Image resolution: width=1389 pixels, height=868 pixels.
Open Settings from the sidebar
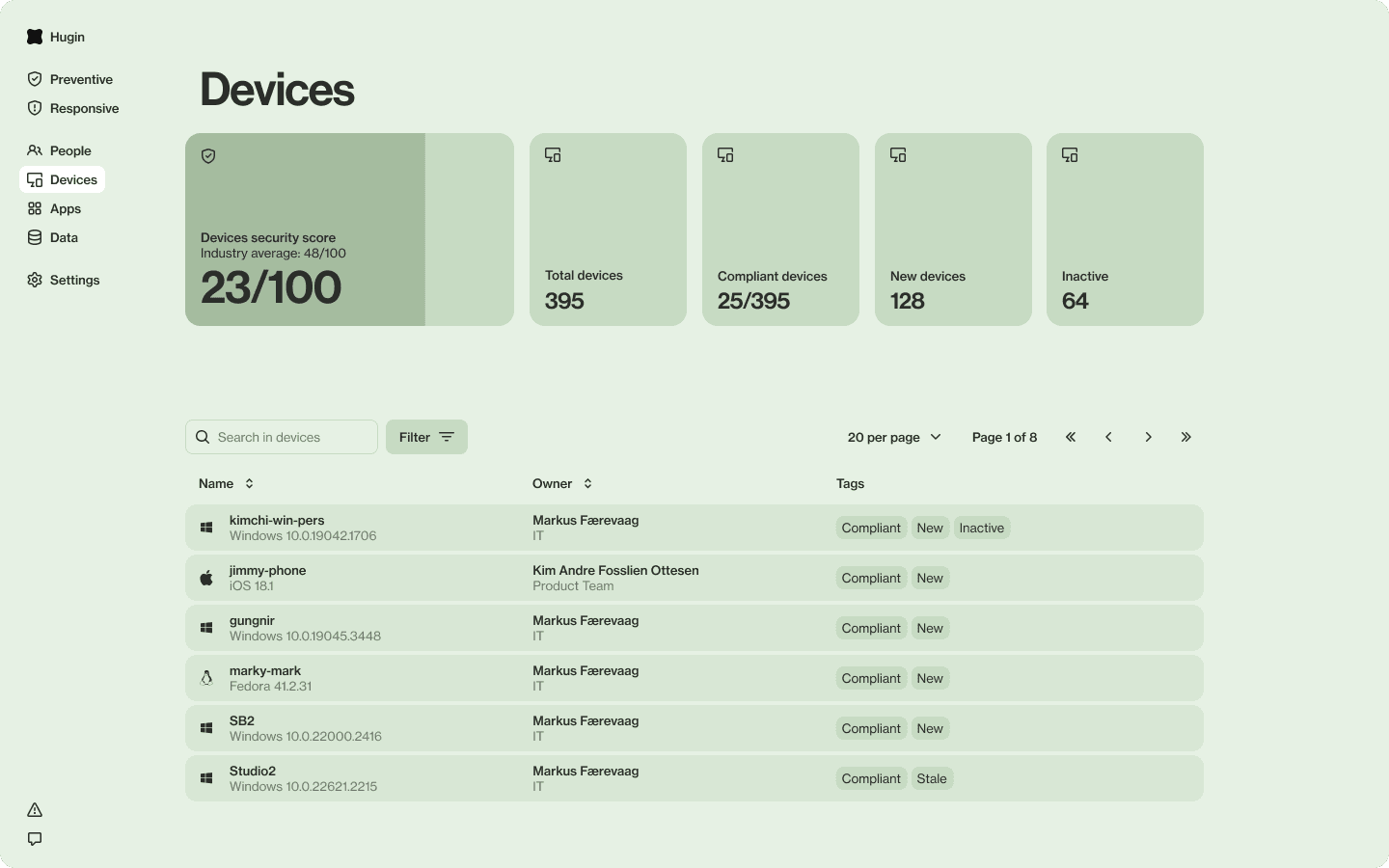64,280
